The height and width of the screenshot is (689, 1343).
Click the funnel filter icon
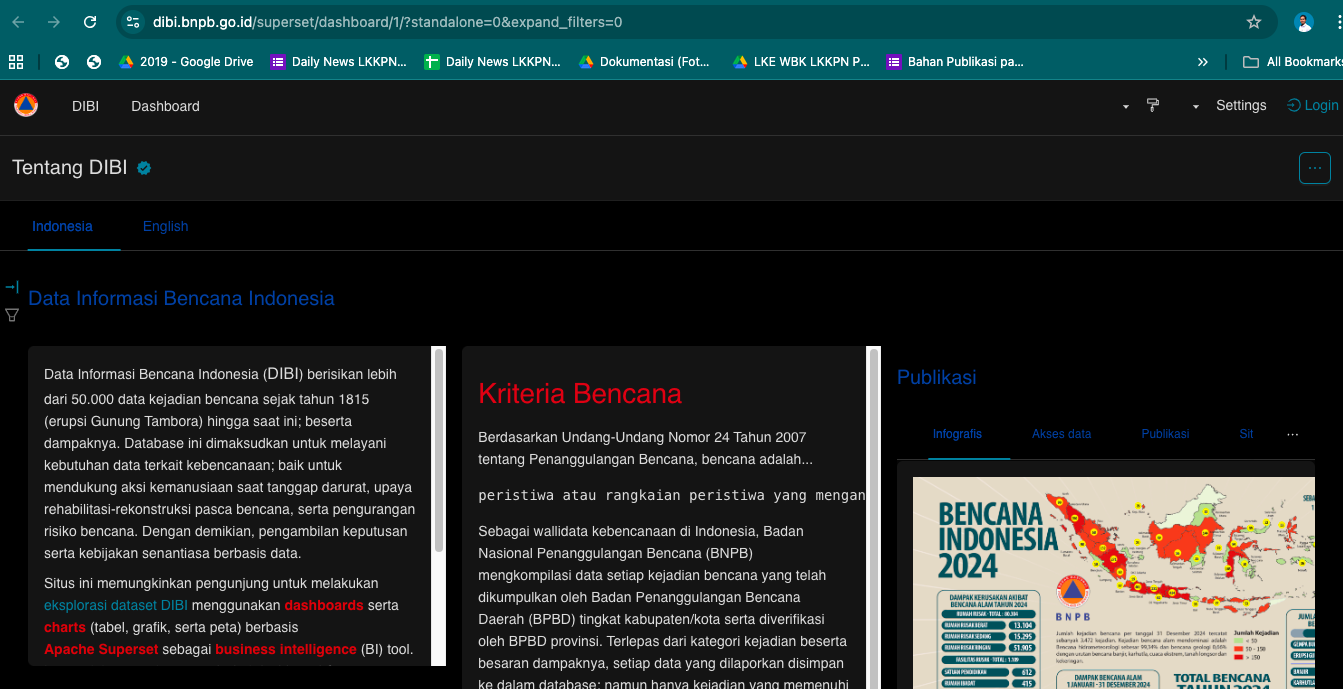tap(12, 315)
